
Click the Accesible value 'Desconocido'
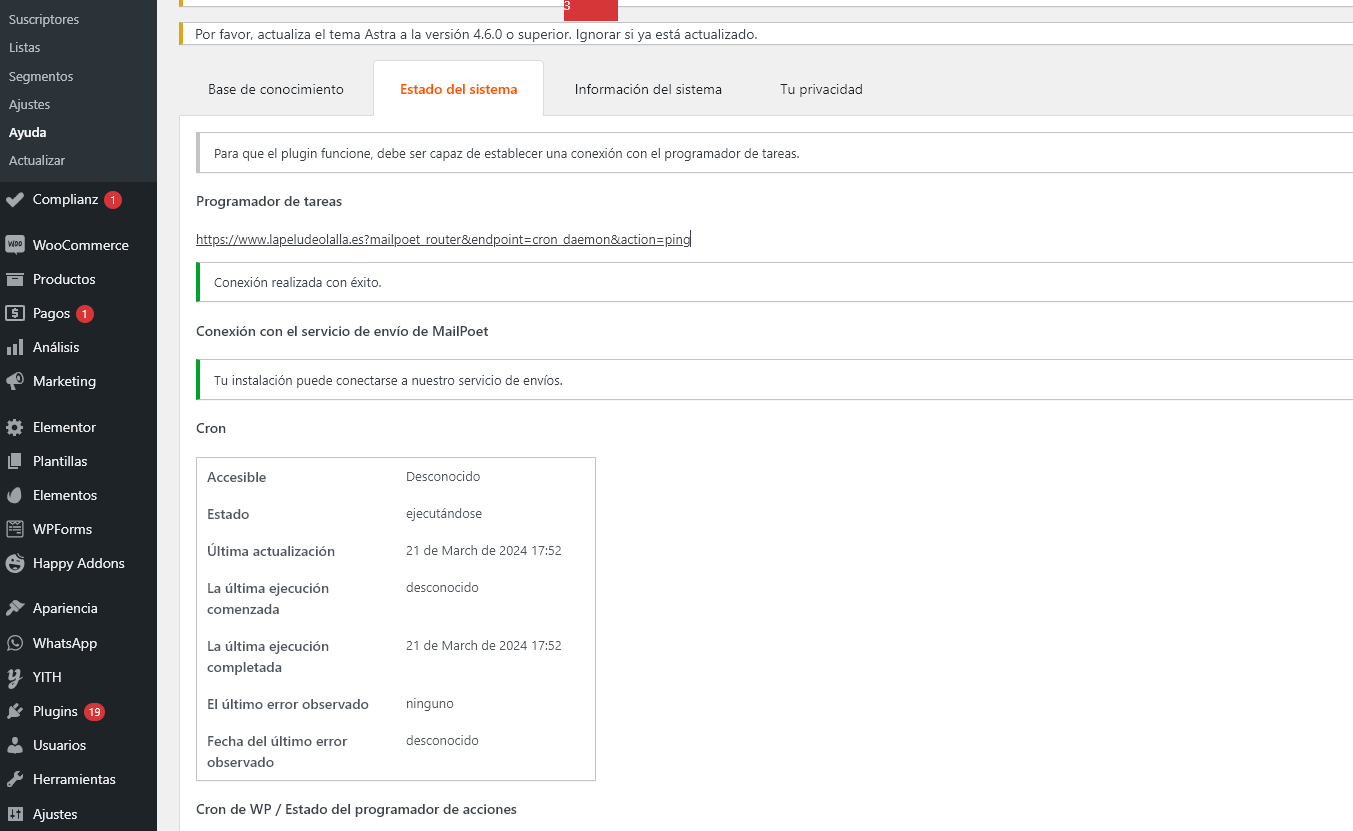[443, 476]
